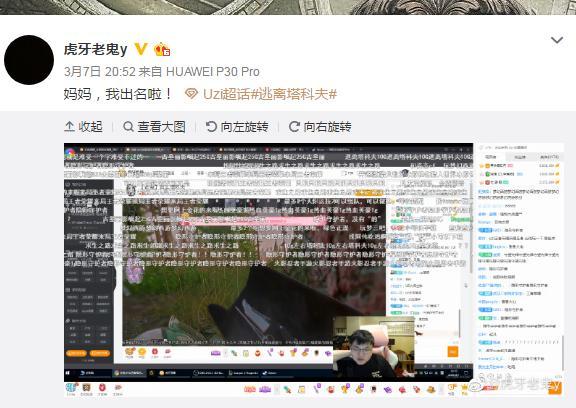Image resolution: width=576 pixels, height=408 pixels.
Task: Open the Uzi超话 super topic link
Action: [217, 94]
